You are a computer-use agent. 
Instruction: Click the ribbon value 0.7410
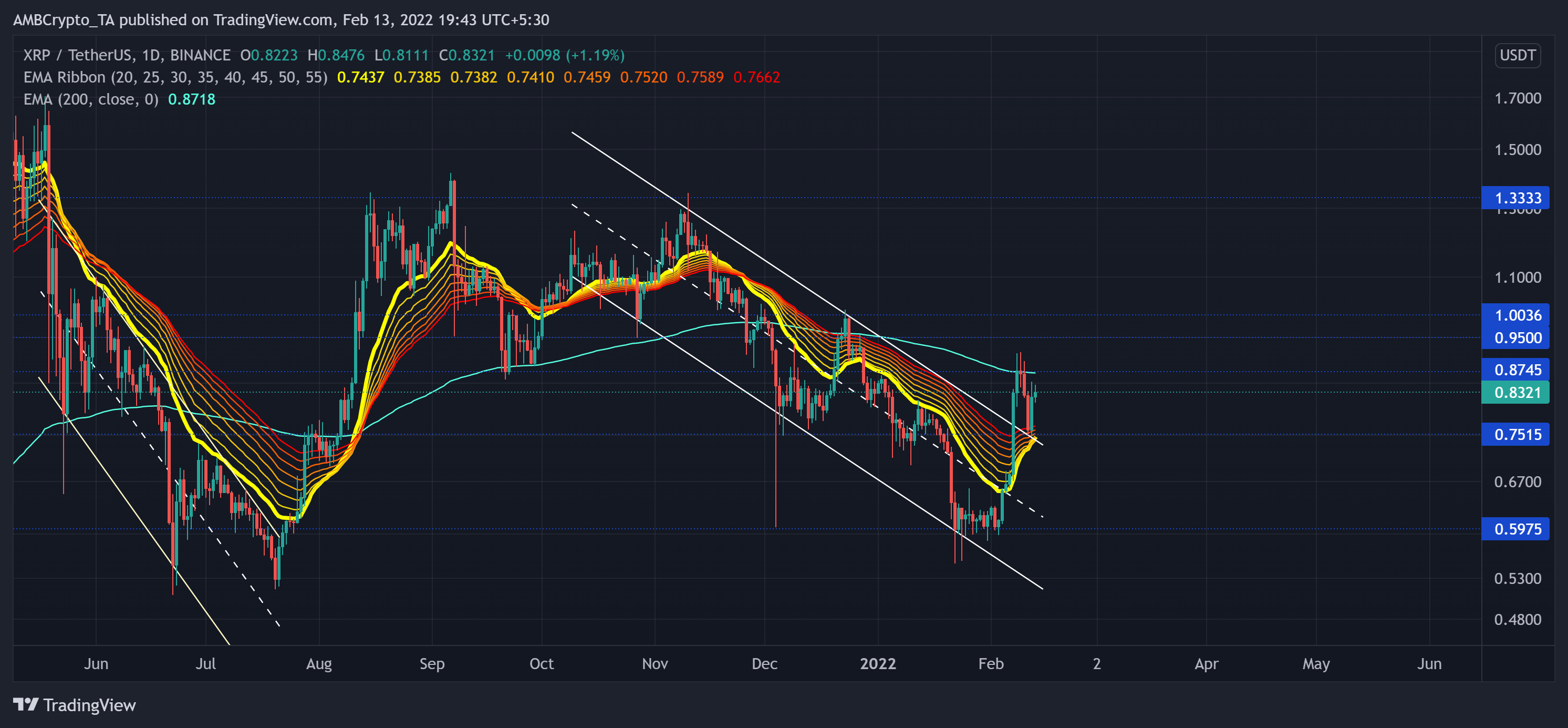[x=530, y=77]
